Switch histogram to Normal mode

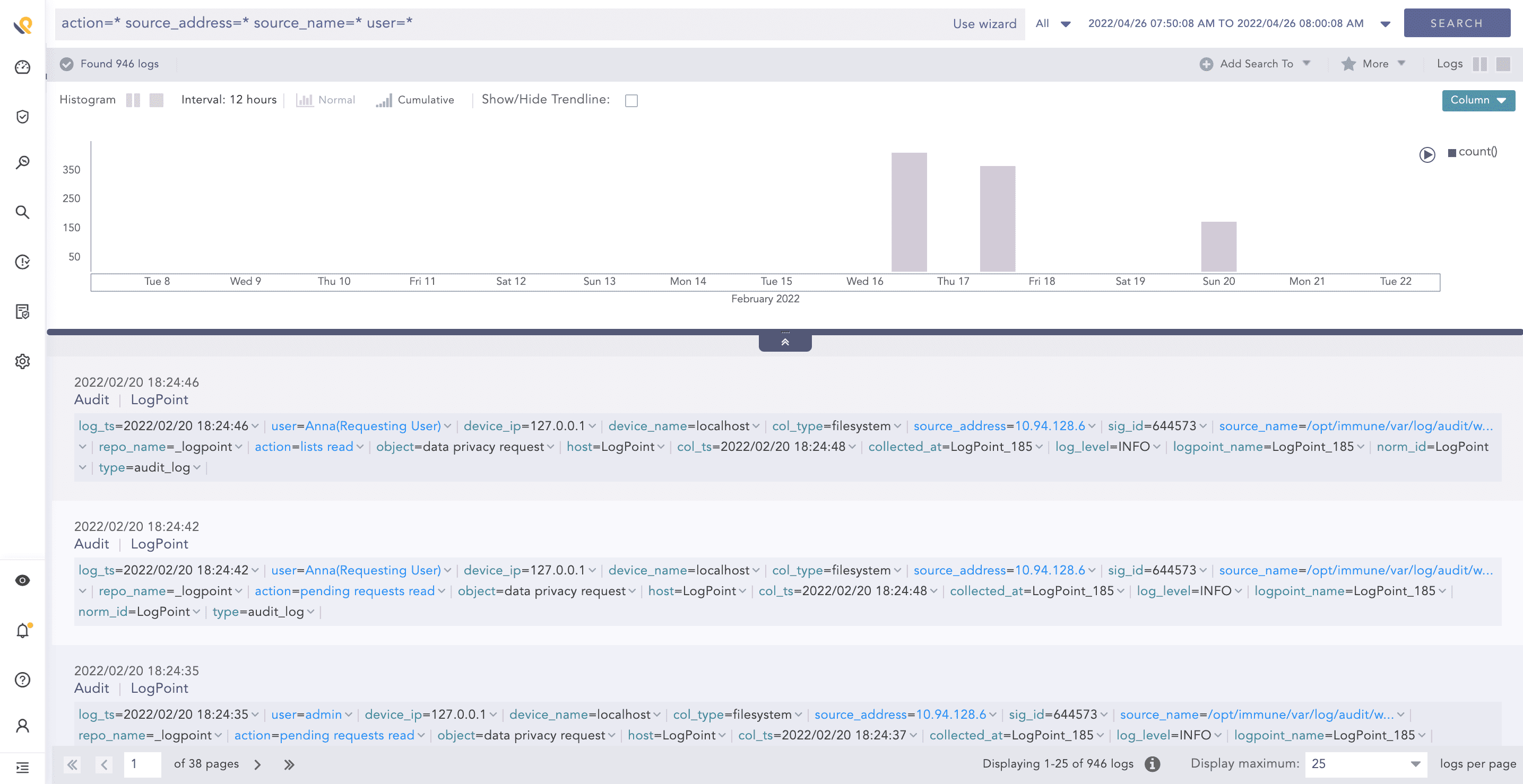326,99
